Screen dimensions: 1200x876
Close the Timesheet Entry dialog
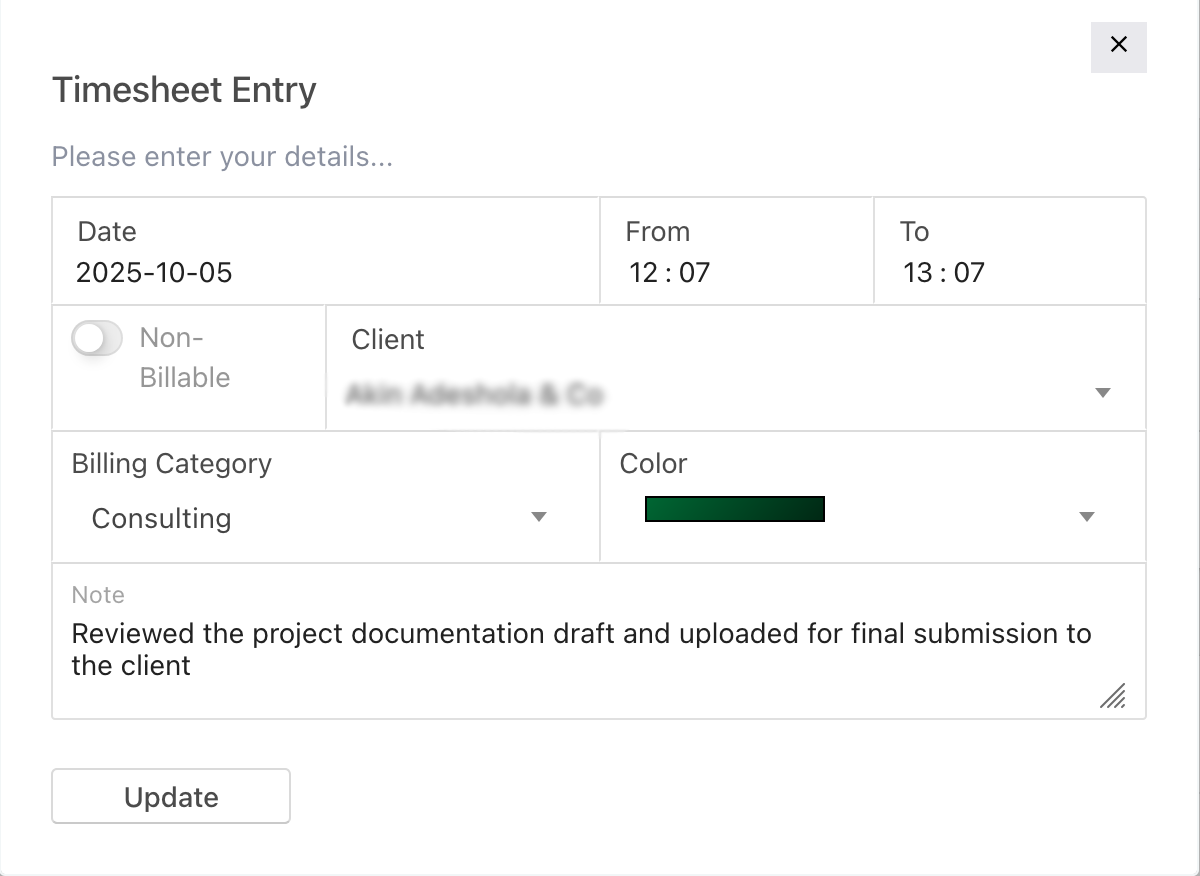coord(1118,45)
